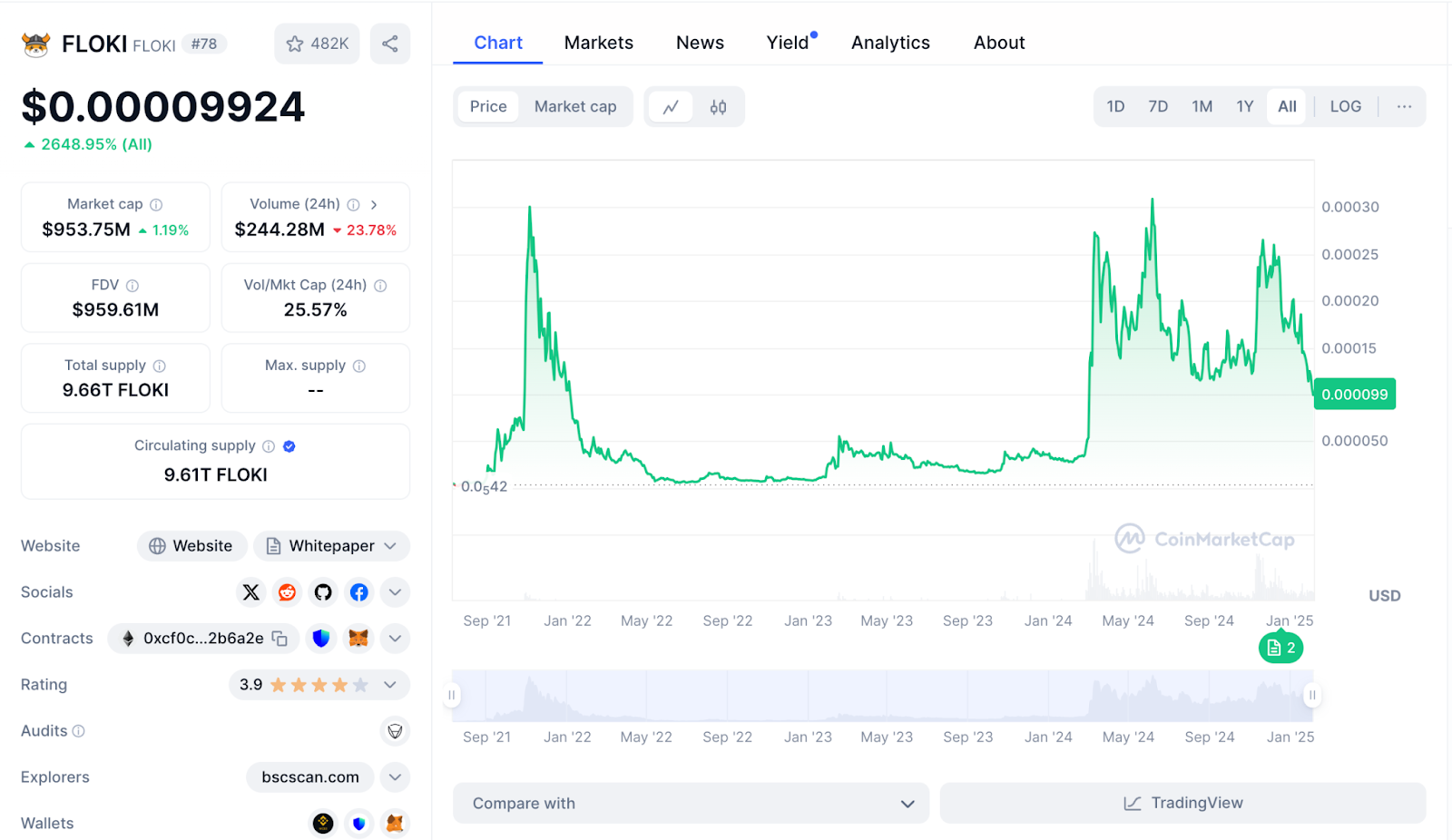1452x840 pixels.
Task: Open the share icon button
Action: [390, 44]
